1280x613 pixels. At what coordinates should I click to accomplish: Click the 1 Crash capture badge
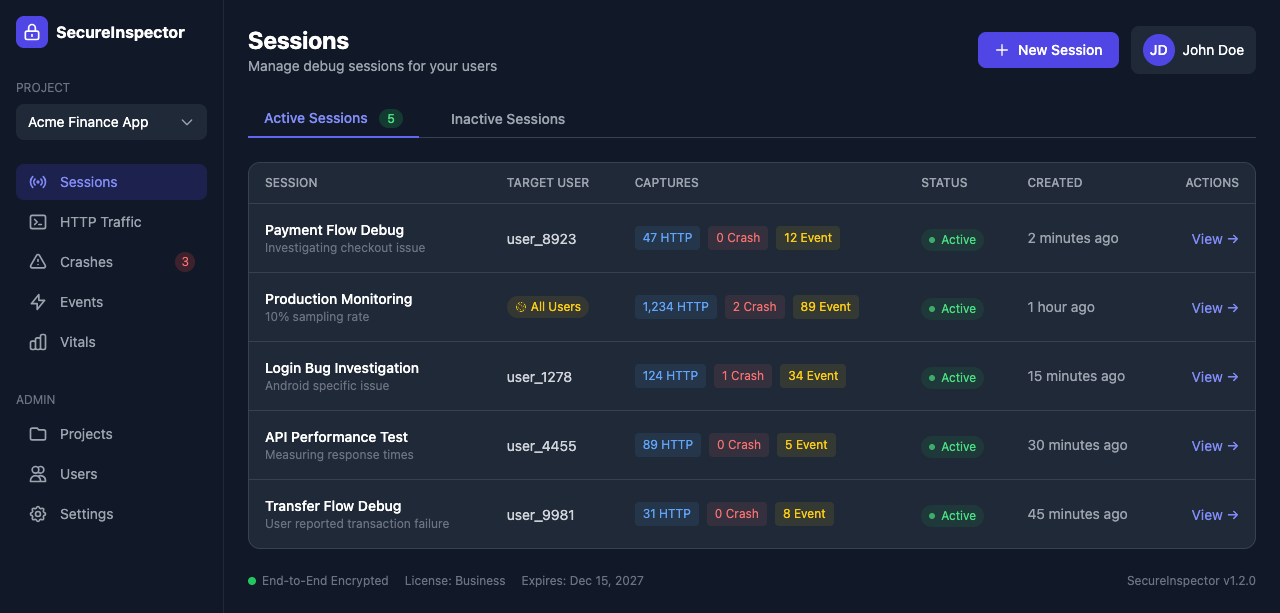click(x=742, y=376)
